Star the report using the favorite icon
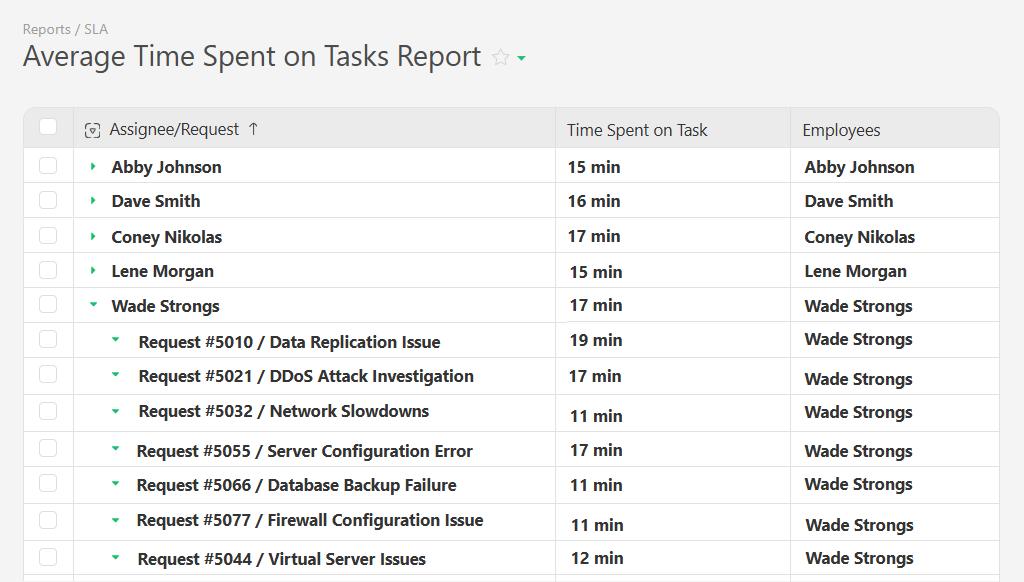Screen dimensions: 1024x582 point(503,57)
